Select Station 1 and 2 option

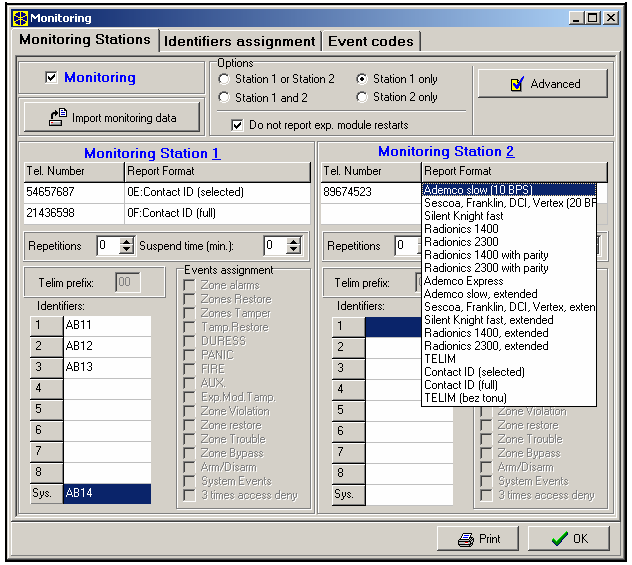tap(224, 97)
